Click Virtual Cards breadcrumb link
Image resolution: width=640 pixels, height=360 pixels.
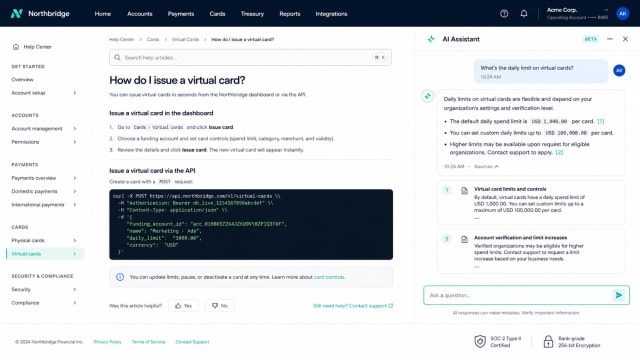(x=185, y=40)
